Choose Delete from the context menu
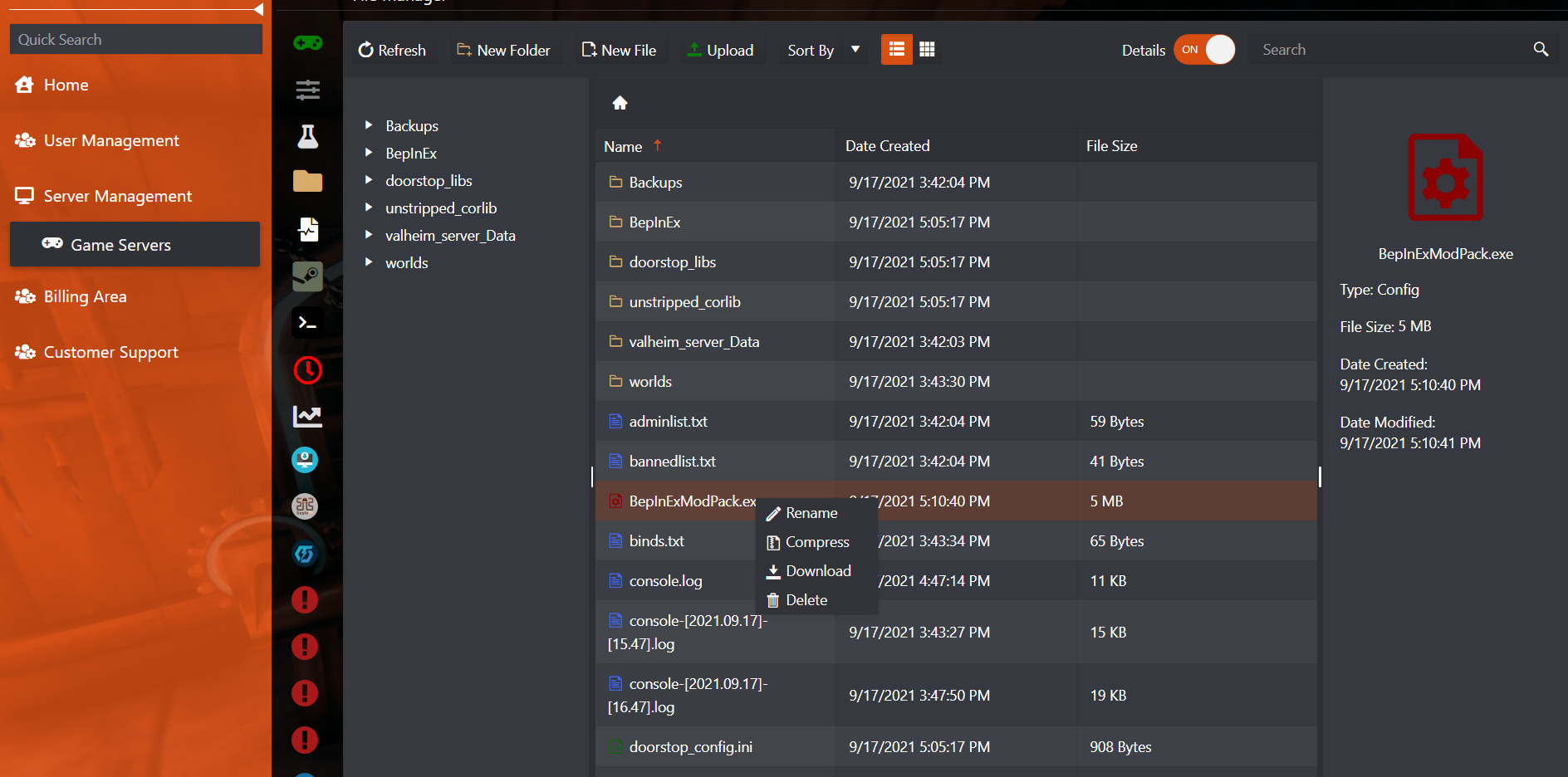This screenshot has height=777, width=1568. tap(797, 600)
